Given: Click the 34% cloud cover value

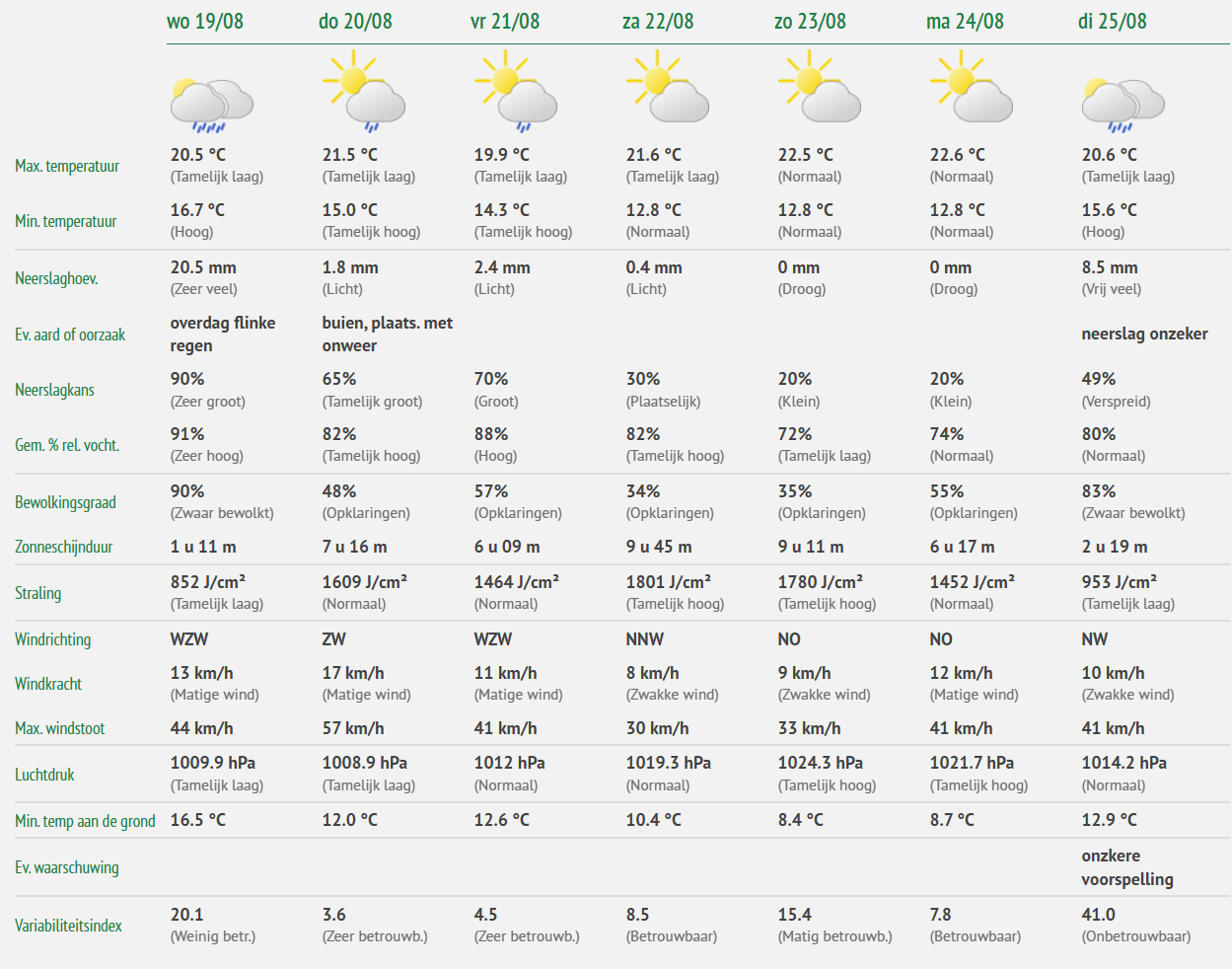Looking at the screenshot, I should tap(643, 491).
